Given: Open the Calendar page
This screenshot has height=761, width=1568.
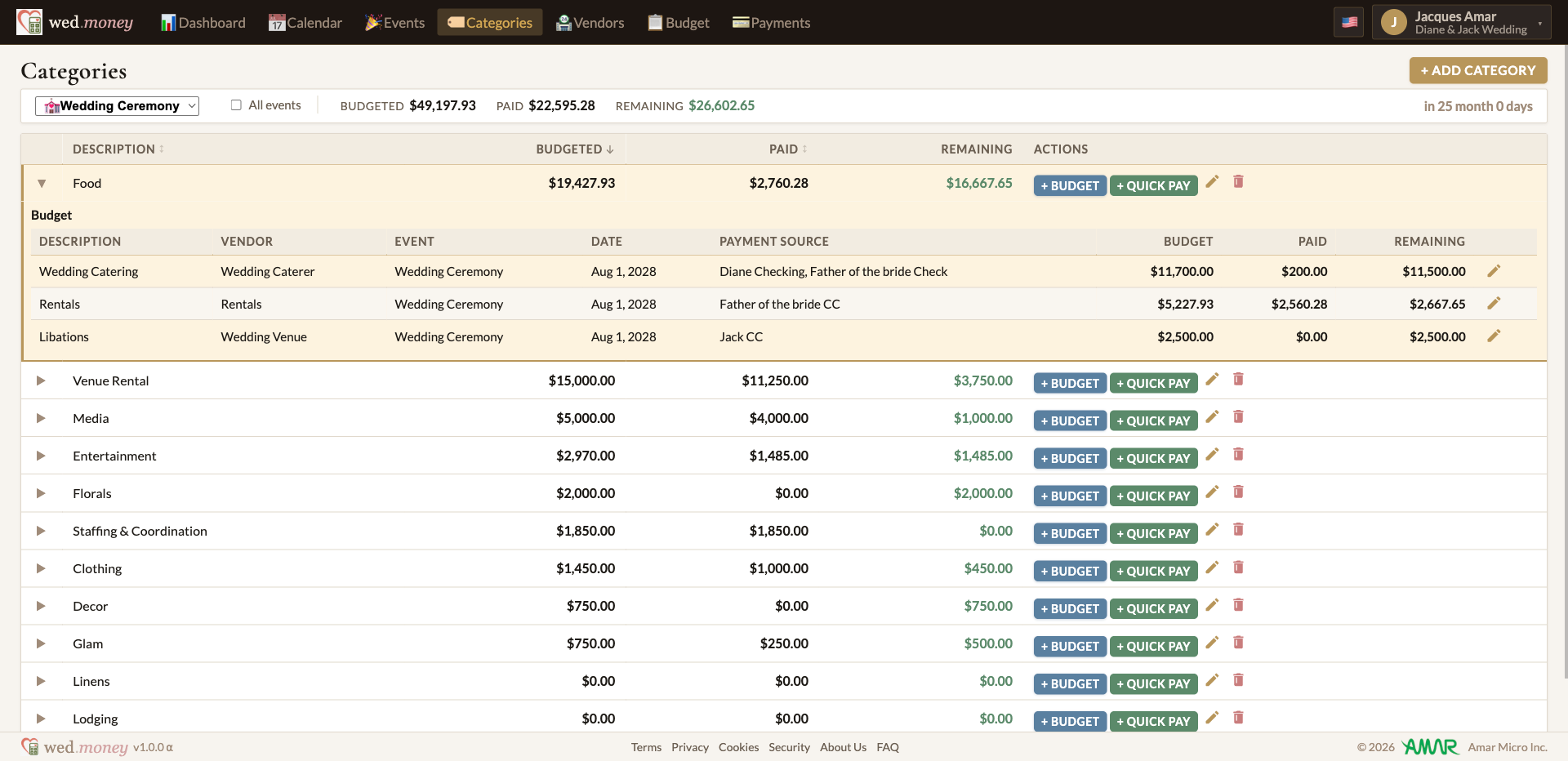Looking at the screenshot, I should [x=305, y=22].
